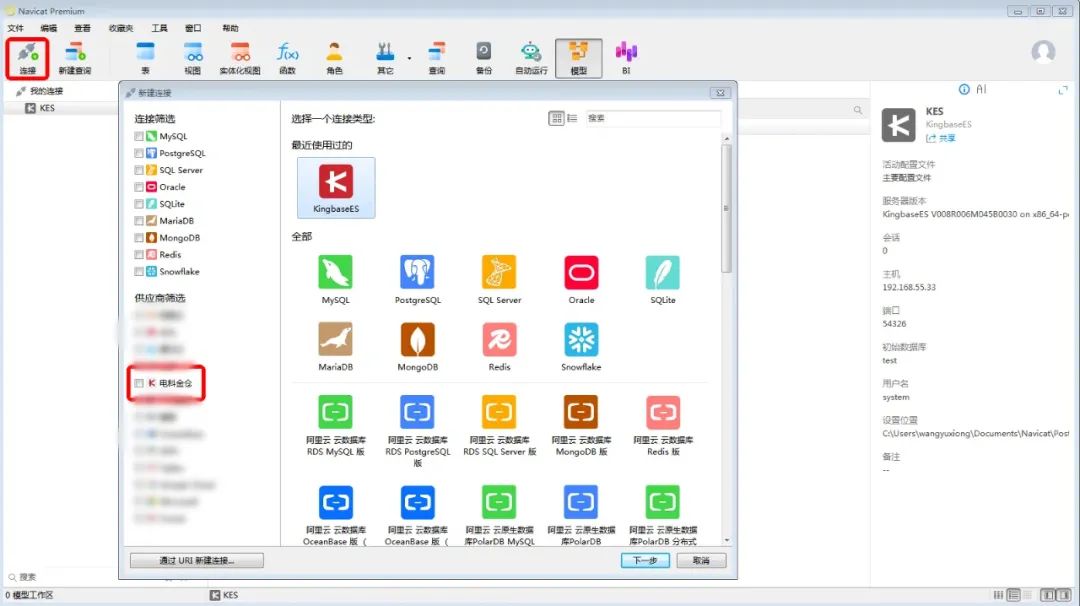Toggle the Redis filter checkbox
The width and height of the screenshot is (1080, 606).
(139, 255)
